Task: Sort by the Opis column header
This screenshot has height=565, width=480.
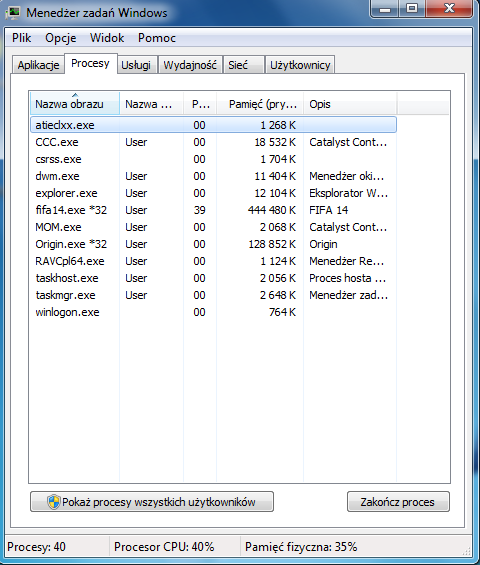Action: 350,104
